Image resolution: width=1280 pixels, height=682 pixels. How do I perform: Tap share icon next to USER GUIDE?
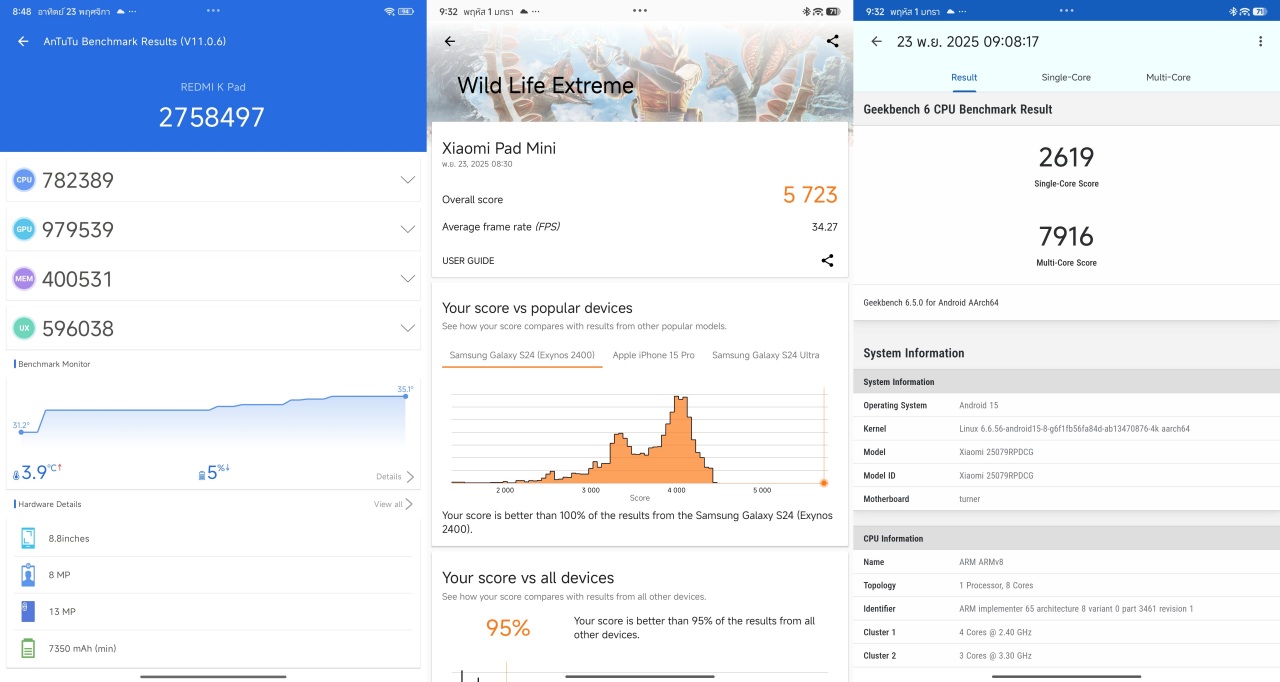point(827,261)
